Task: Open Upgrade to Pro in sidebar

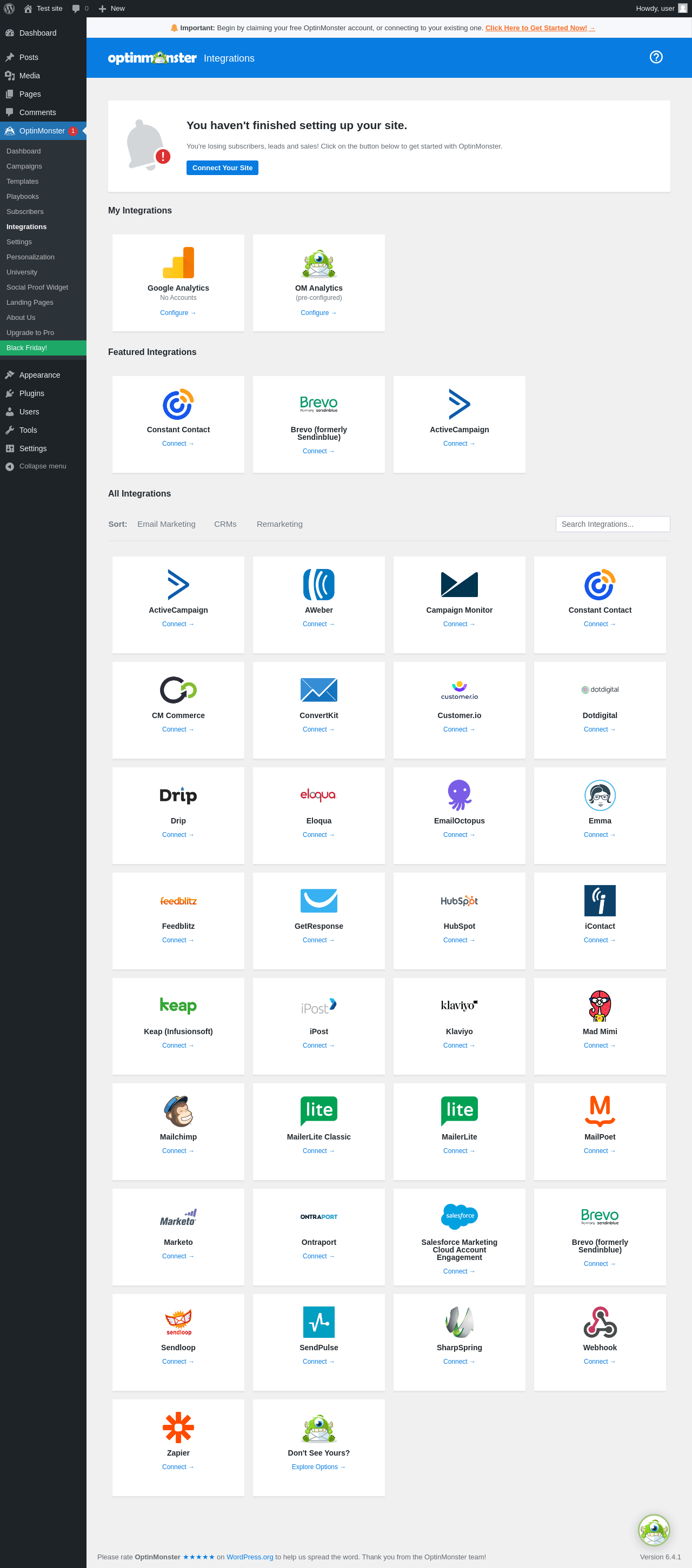Action: (30, 332)
